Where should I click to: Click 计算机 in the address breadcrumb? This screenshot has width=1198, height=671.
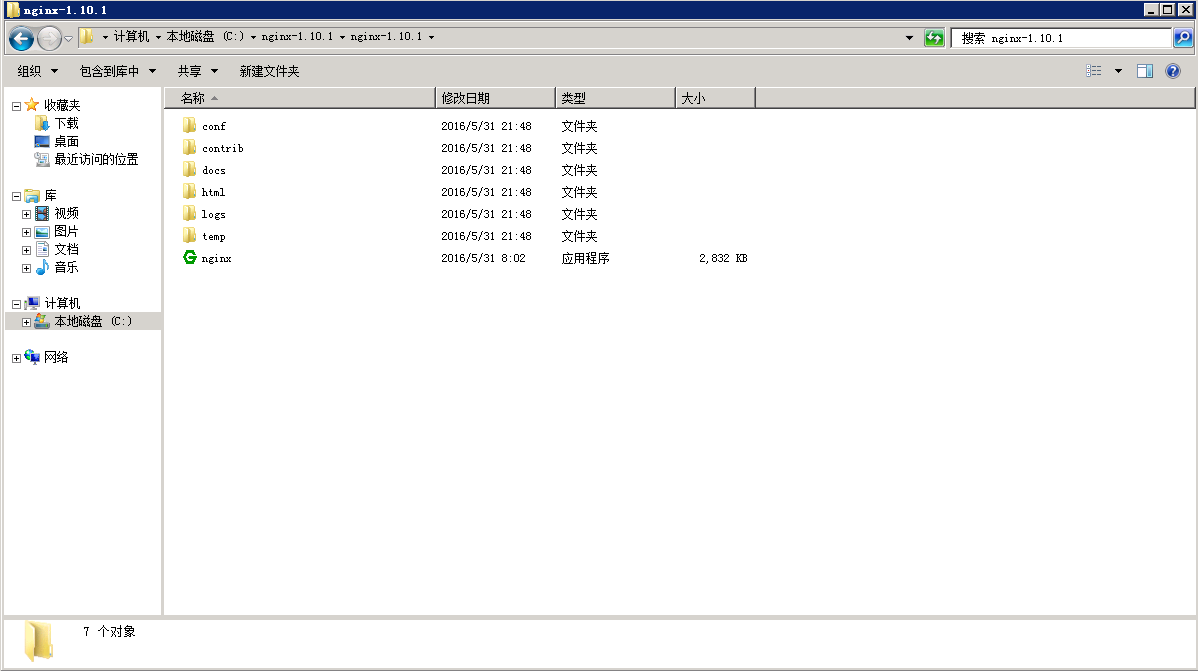coord(131,37)
